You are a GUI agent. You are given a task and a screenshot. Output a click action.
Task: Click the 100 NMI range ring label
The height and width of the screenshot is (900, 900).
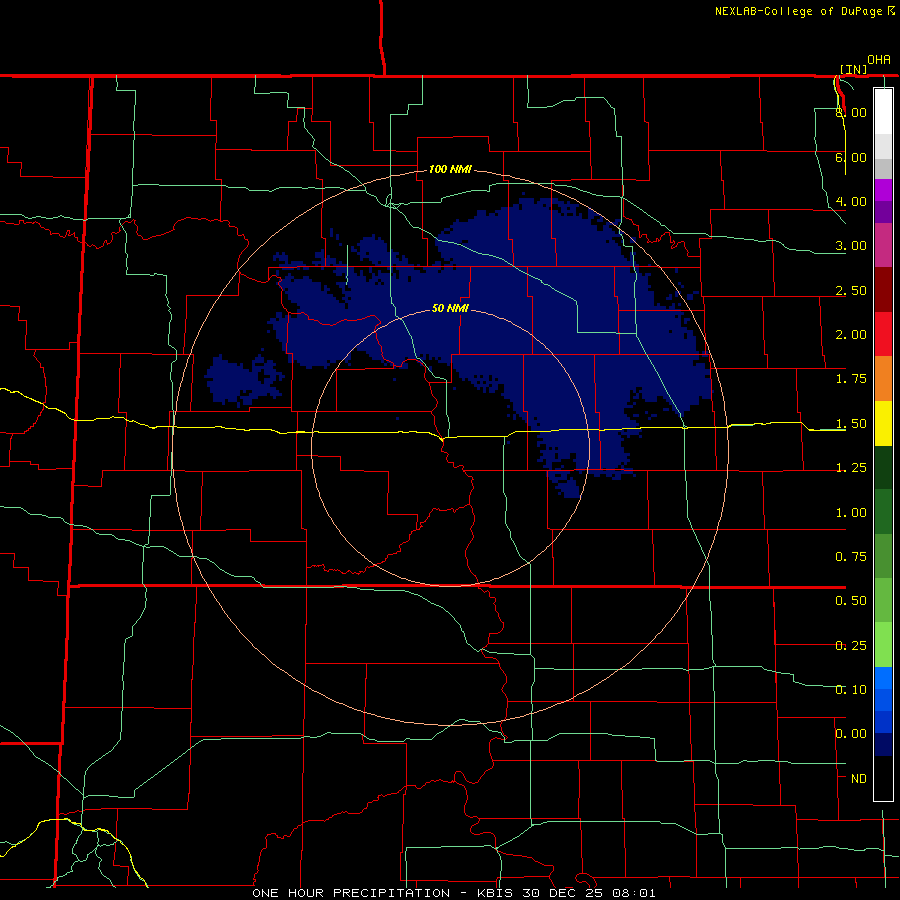click(x=450, y=169)
